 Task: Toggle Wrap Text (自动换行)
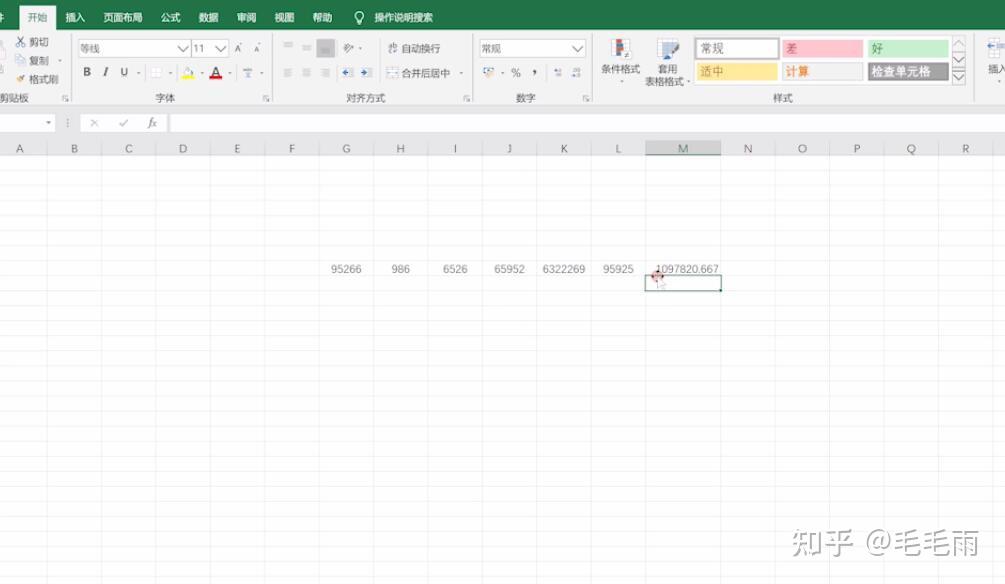[414, 48]
